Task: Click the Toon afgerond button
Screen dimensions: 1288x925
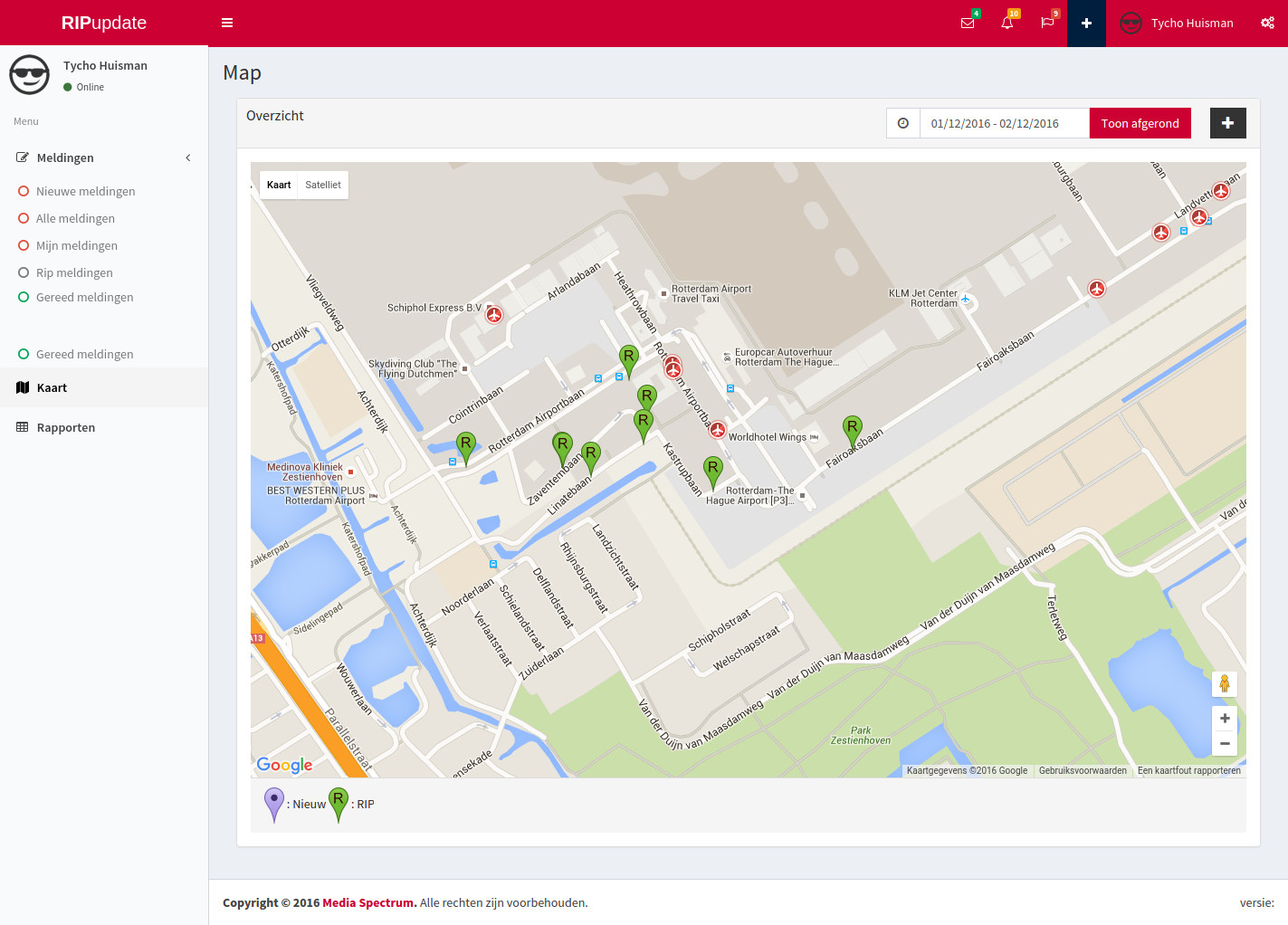Action: pyautogui.click(x=1140, y=123)
